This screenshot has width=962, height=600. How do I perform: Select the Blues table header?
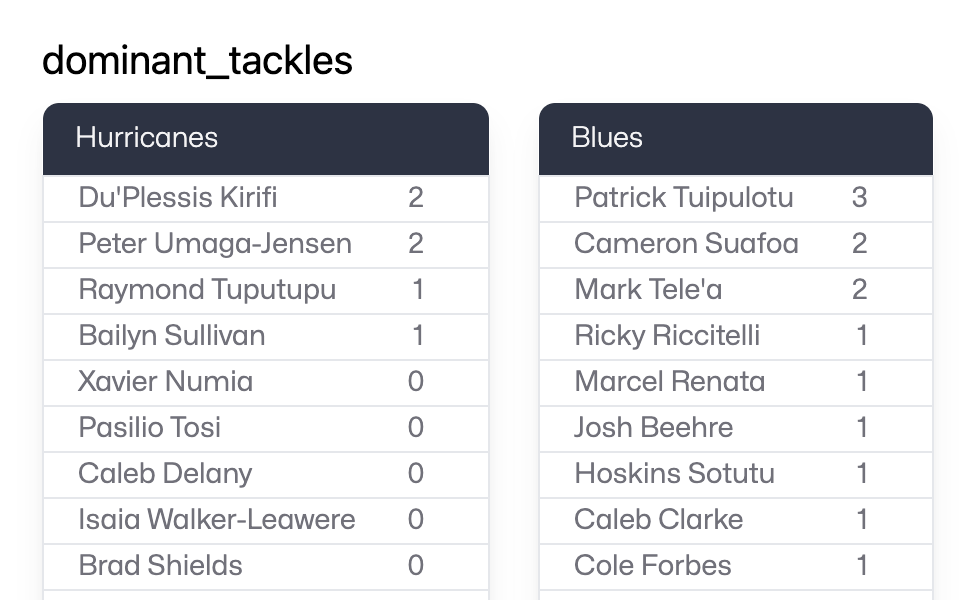coord(607,138)
